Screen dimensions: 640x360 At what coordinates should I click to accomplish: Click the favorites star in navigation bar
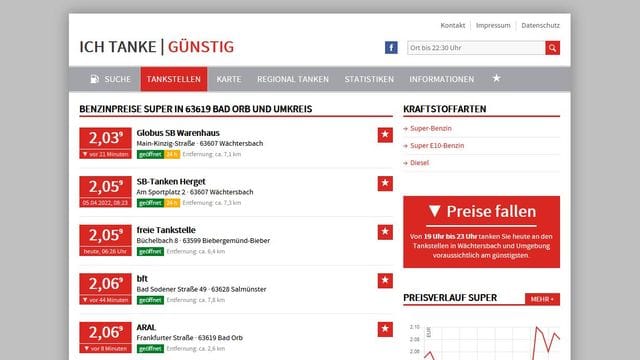click(496, 78)
